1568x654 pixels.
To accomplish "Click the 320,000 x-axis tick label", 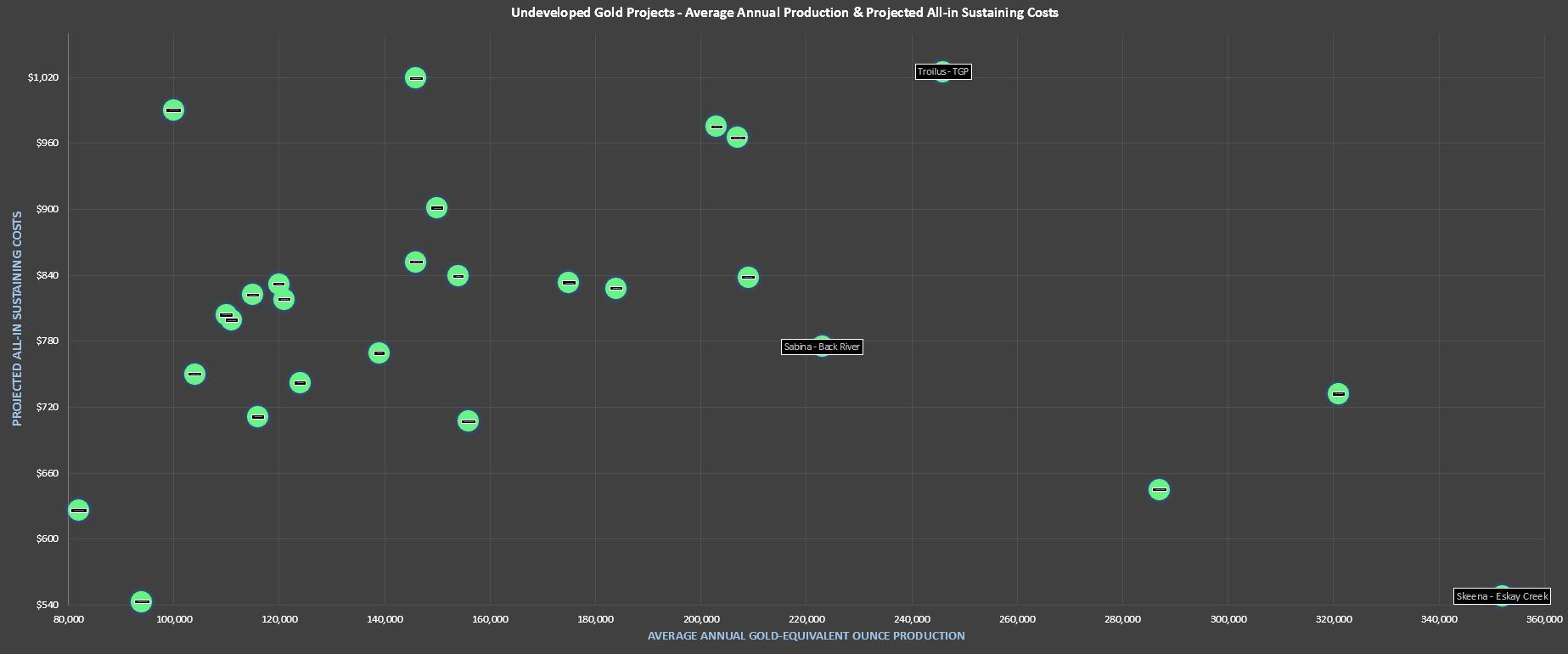I will (x=1334, y=619).
